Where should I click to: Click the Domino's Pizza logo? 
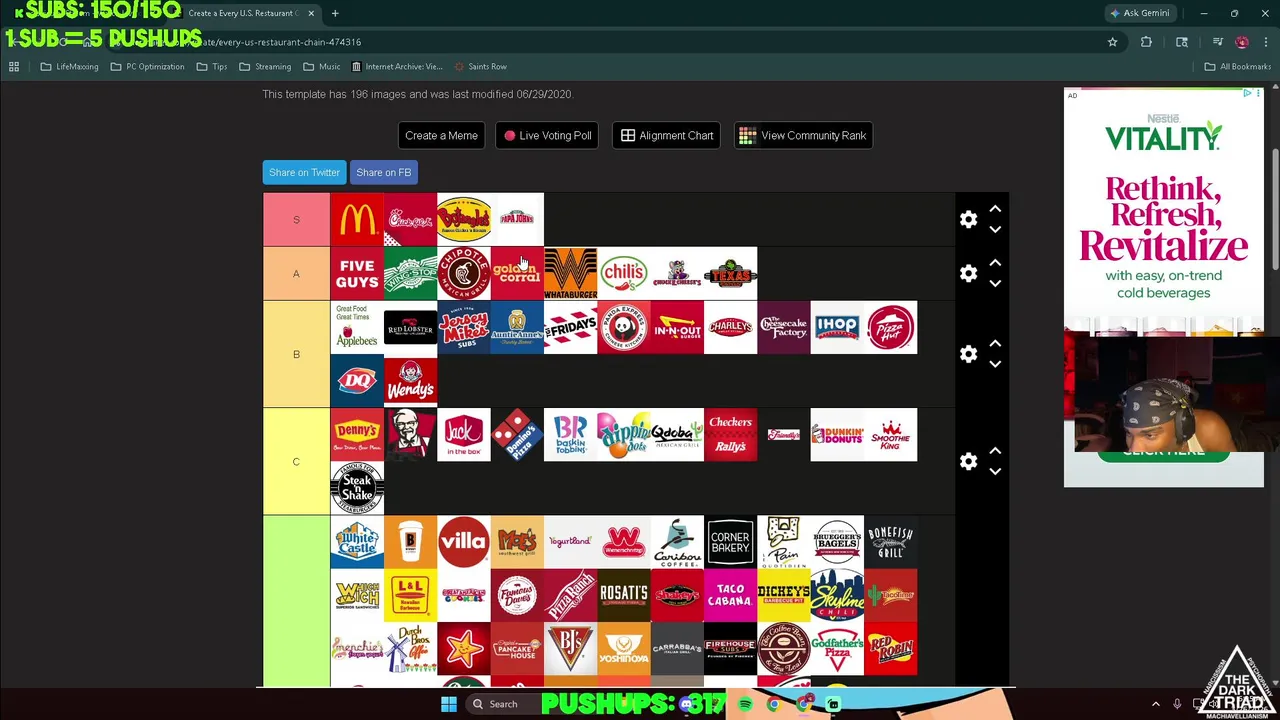tap(517, 435)
